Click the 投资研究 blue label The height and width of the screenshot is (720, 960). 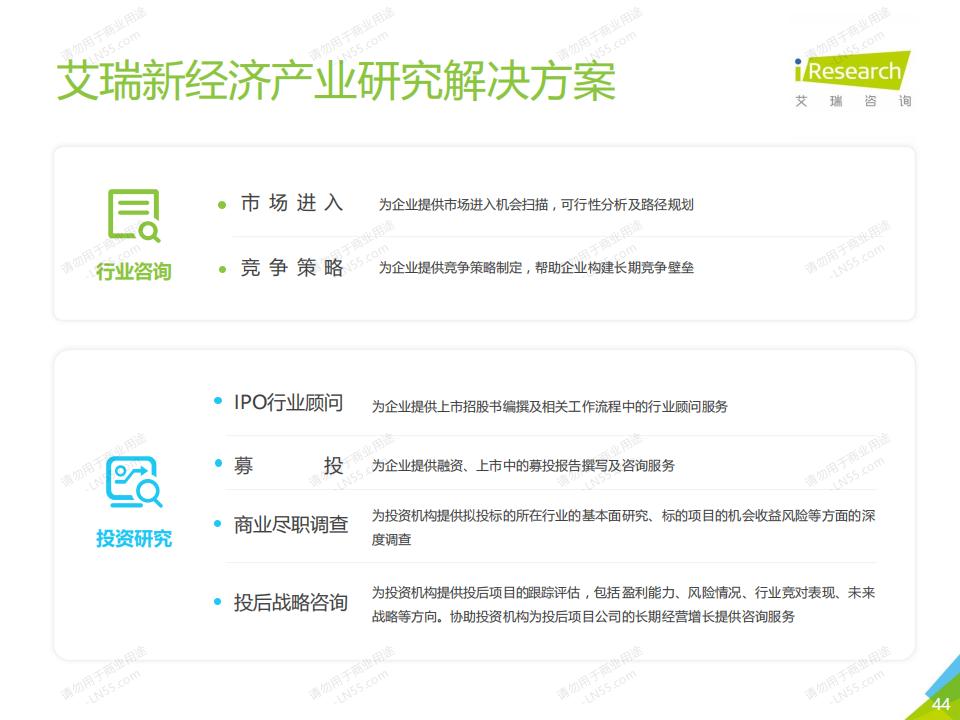pyautogui.click(x=133, y=539)
